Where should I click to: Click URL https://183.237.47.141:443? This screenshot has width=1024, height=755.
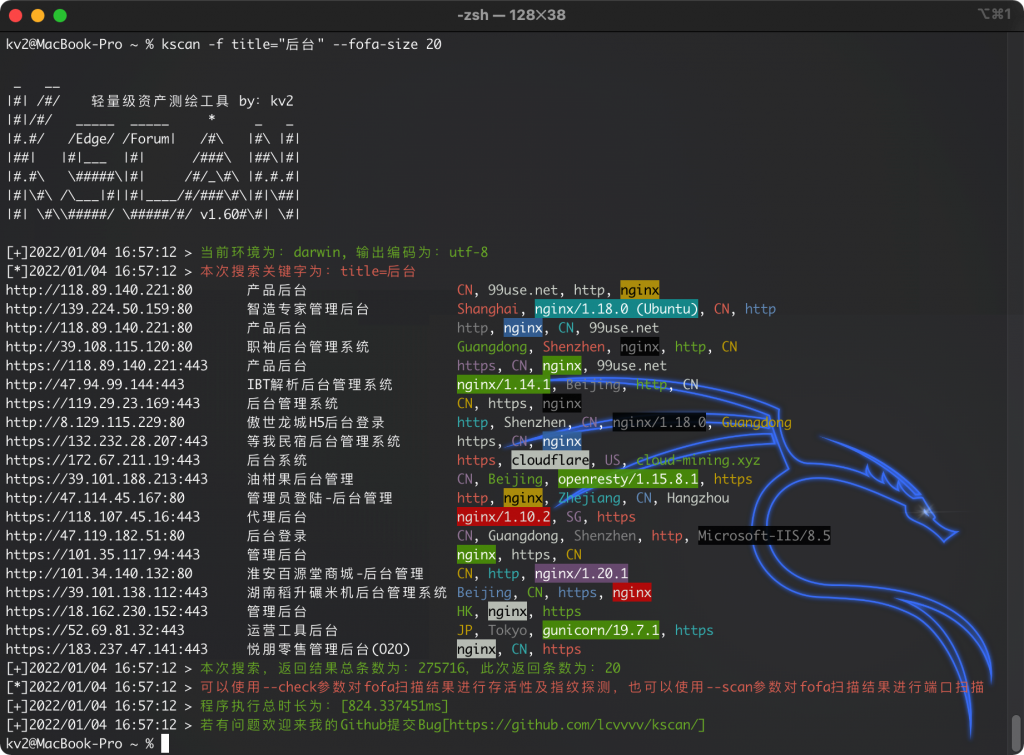(x=107, y=650)
